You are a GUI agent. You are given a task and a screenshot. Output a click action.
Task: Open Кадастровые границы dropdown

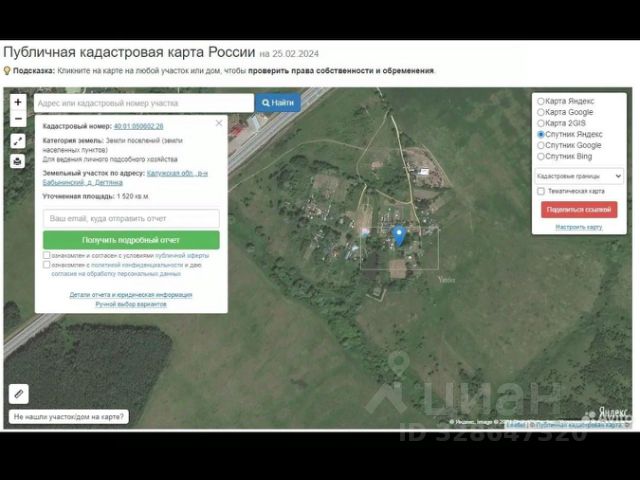[579, 176]
